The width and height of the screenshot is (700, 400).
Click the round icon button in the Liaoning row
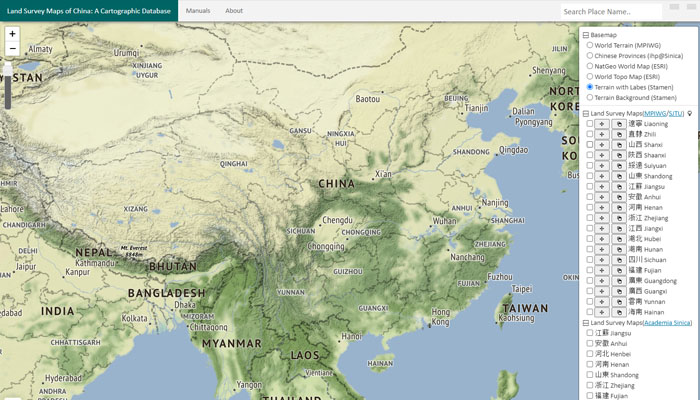[619, 124]
